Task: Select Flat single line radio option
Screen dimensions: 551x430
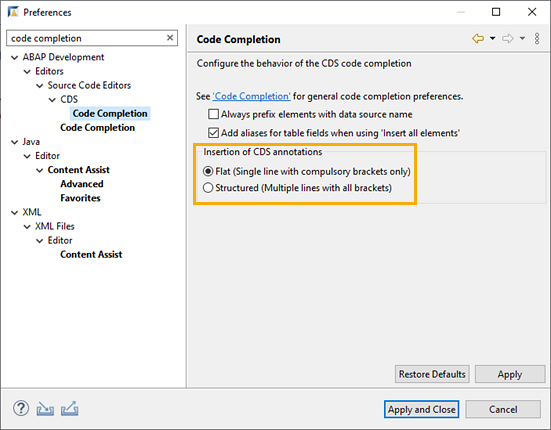Action: tap(208, 171)
